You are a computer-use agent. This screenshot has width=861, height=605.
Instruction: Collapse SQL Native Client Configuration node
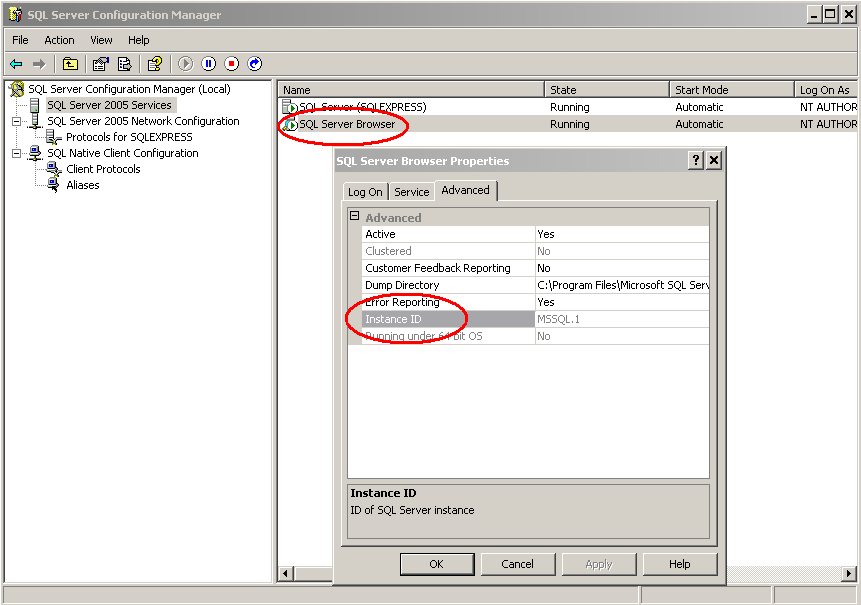(x=16, y=153)
